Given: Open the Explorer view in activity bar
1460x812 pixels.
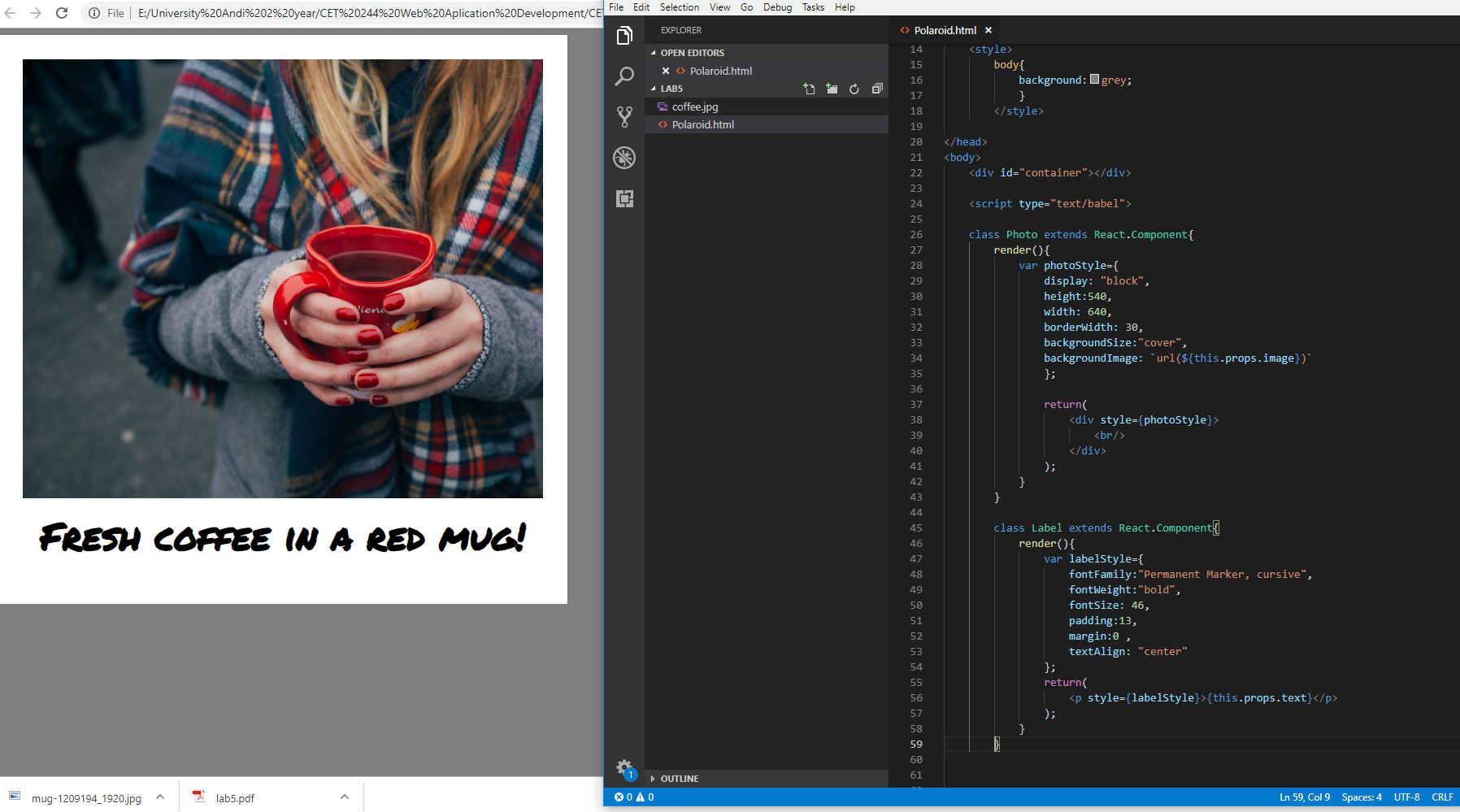Looking at the screenshot, I should pyautogui.click(x=624, y=36).
